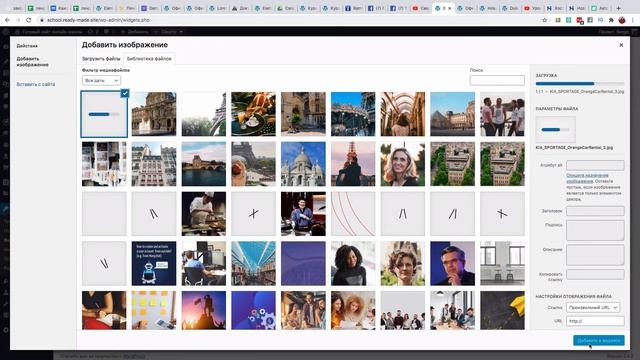Click the Добавить в виджет button
This screenshot has width=640, height=360.
[x=599, y=340]
